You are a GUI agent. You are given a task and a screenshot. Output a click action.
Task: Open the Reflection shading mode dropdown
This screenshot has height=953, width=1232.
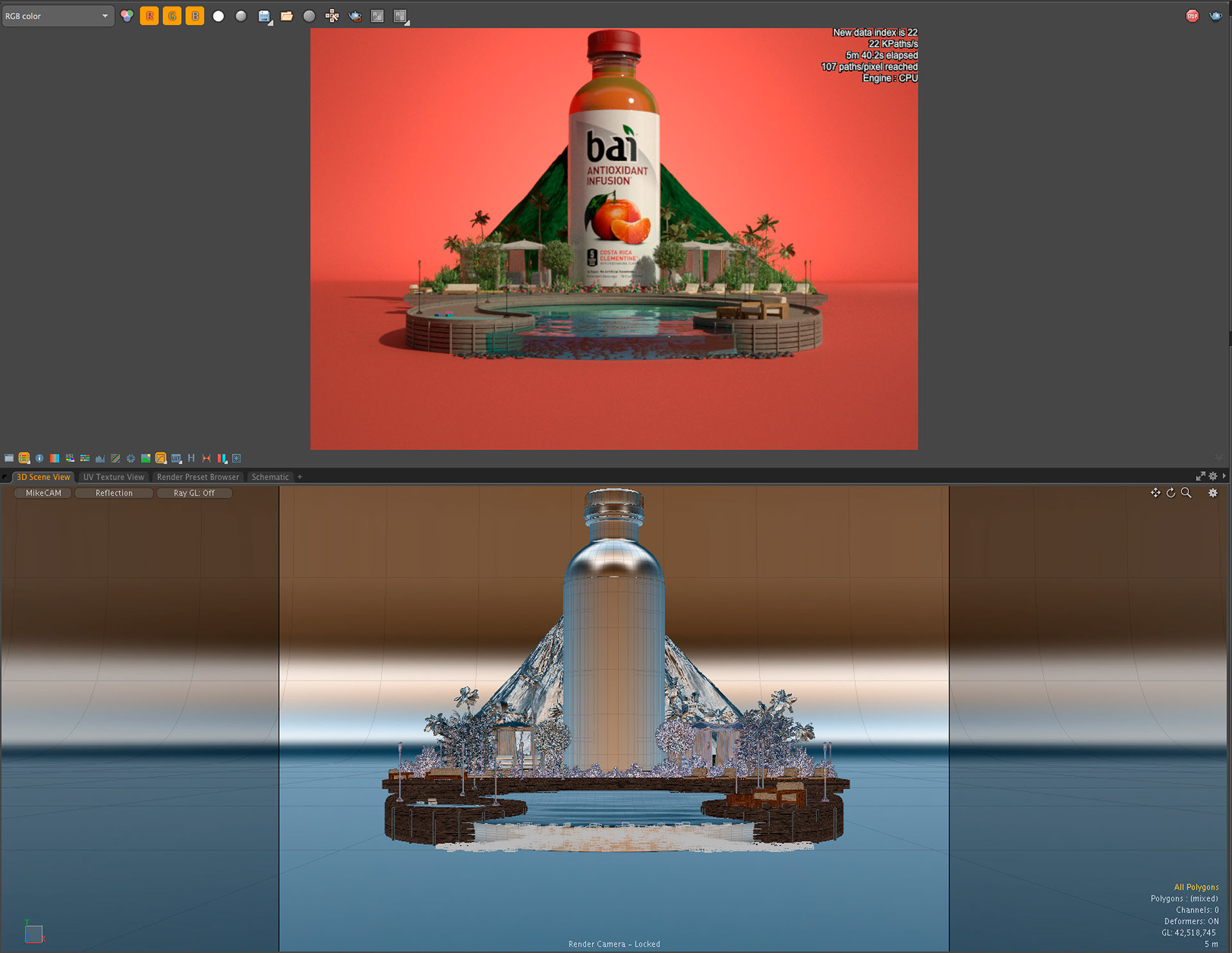pyautogui.click(x=114, y=493)
